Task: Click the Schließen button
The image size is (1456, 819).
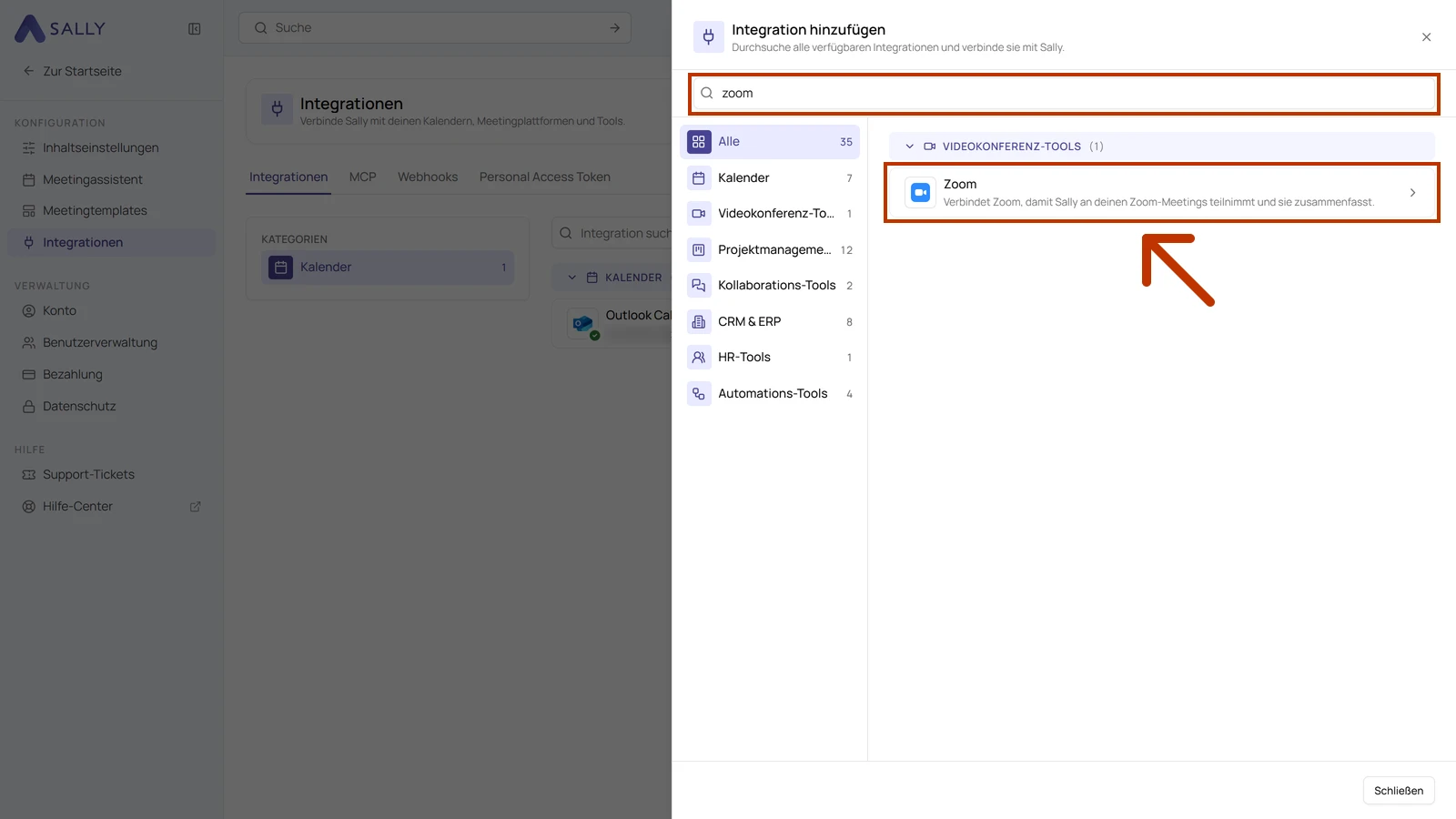Action: tap(1399, 791)
